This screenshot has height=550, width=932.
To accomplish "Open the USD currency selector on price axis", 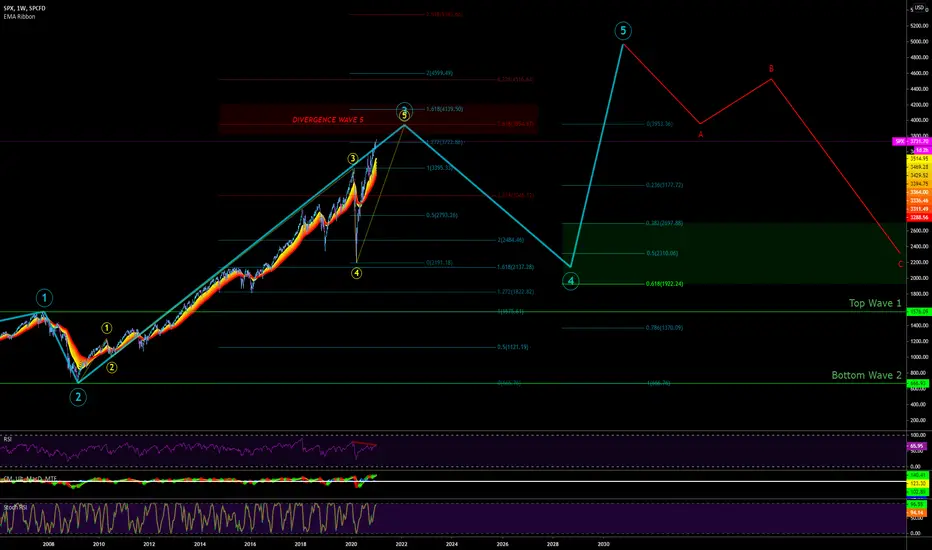I will (x=920, y=7).
